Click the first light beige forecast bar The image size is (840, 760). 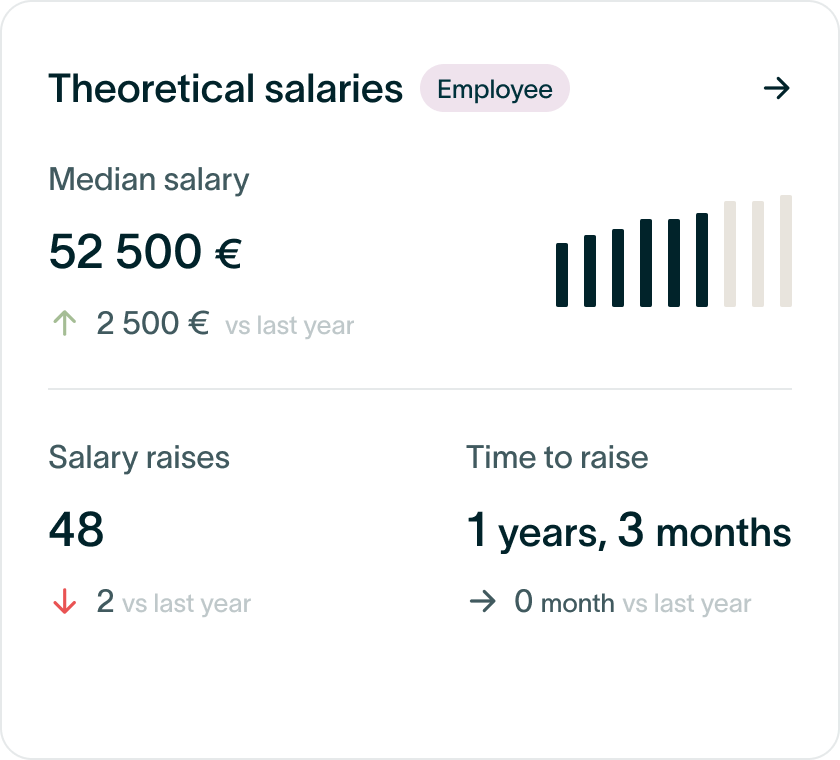[730, 254]
